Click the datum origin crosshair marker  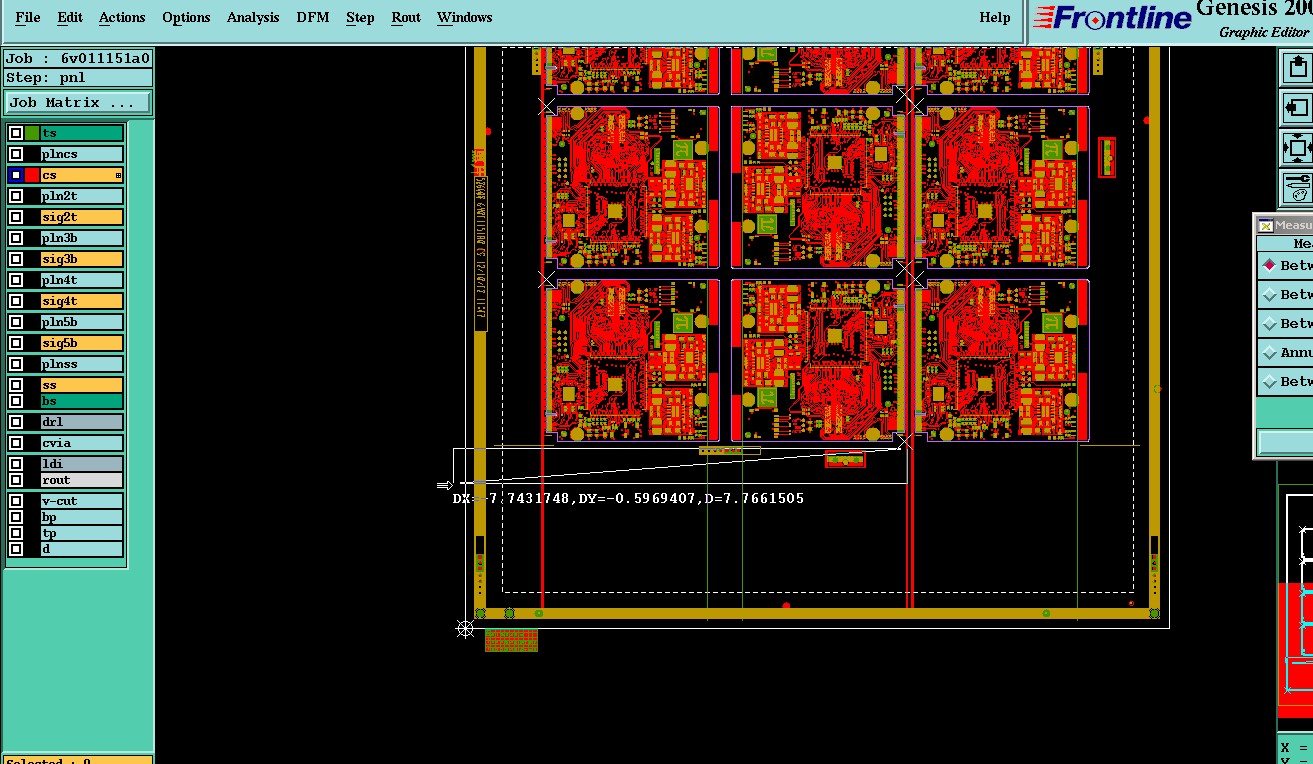(465, 629)
